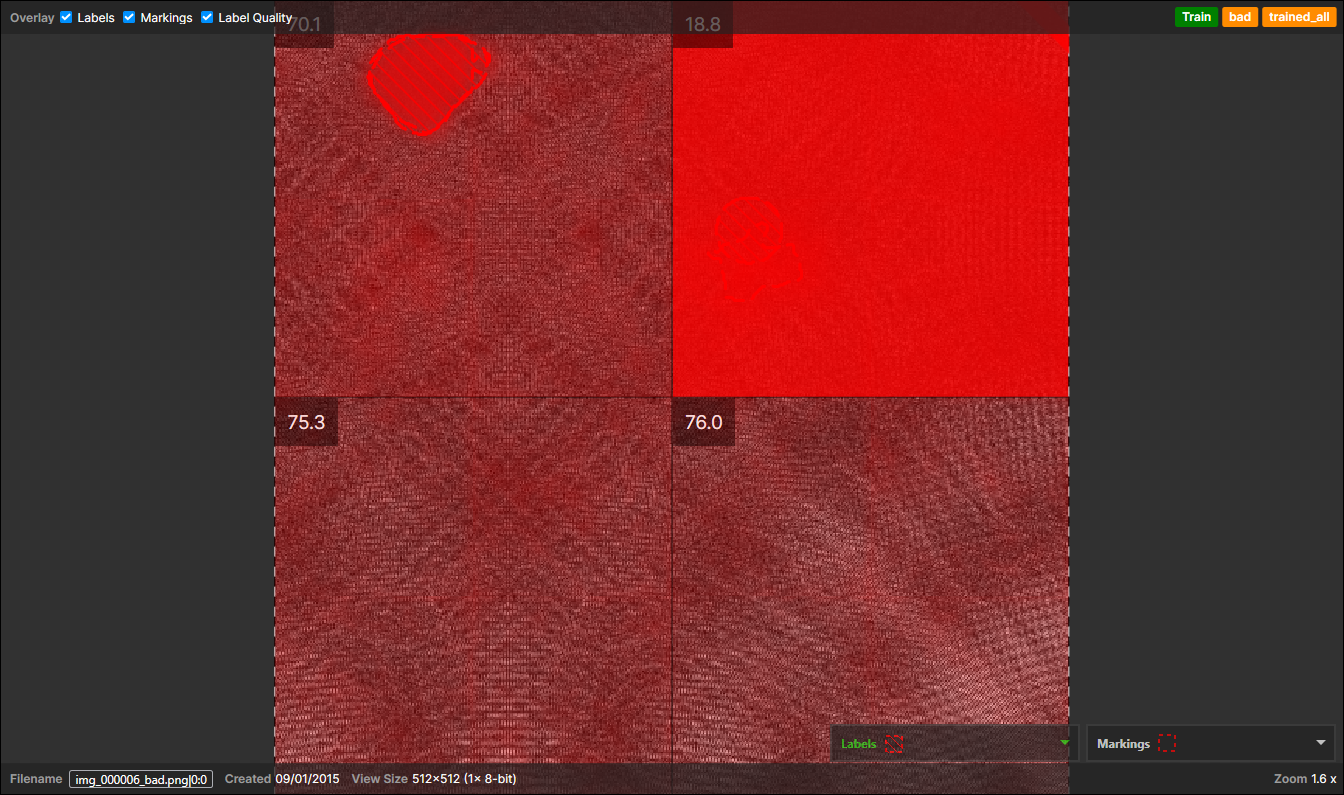Viewport: 1344px width, 795px height.
Task: Click the 76.0 quality score badge
Action: coord(703,422)
